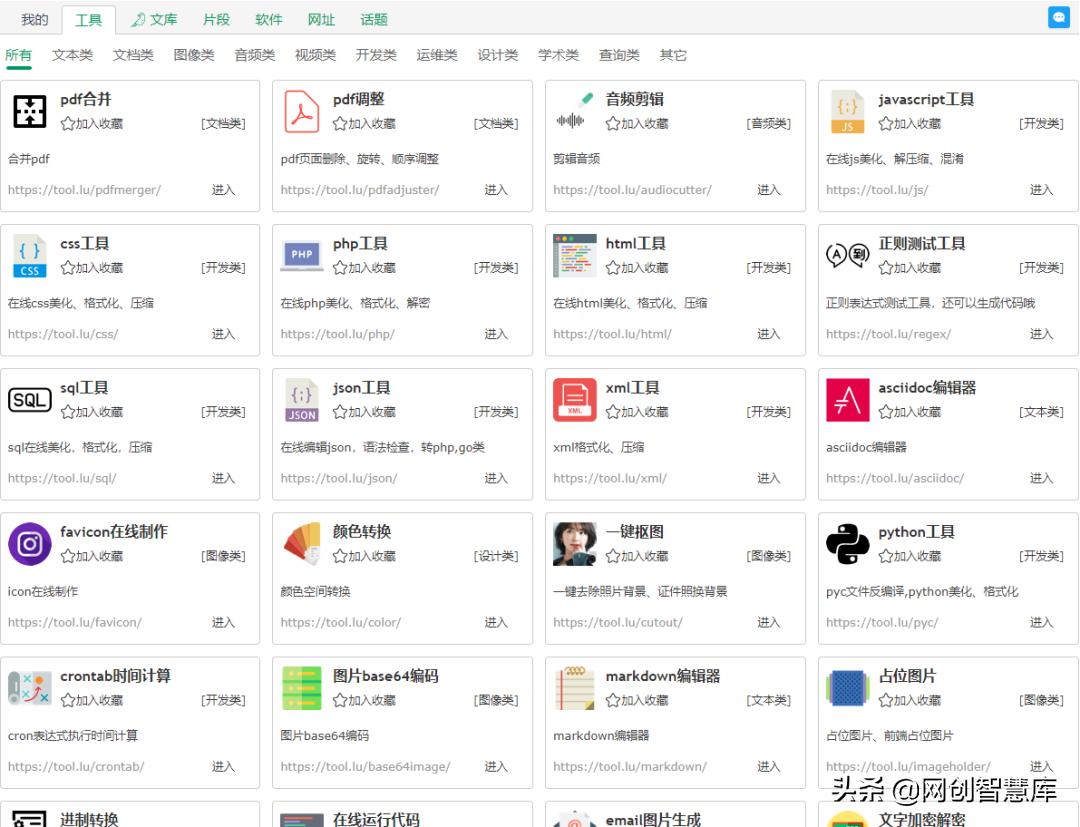Select the JSON tool icon
The height and width of the screenshot is (827, 1080).
click(301, 400)
